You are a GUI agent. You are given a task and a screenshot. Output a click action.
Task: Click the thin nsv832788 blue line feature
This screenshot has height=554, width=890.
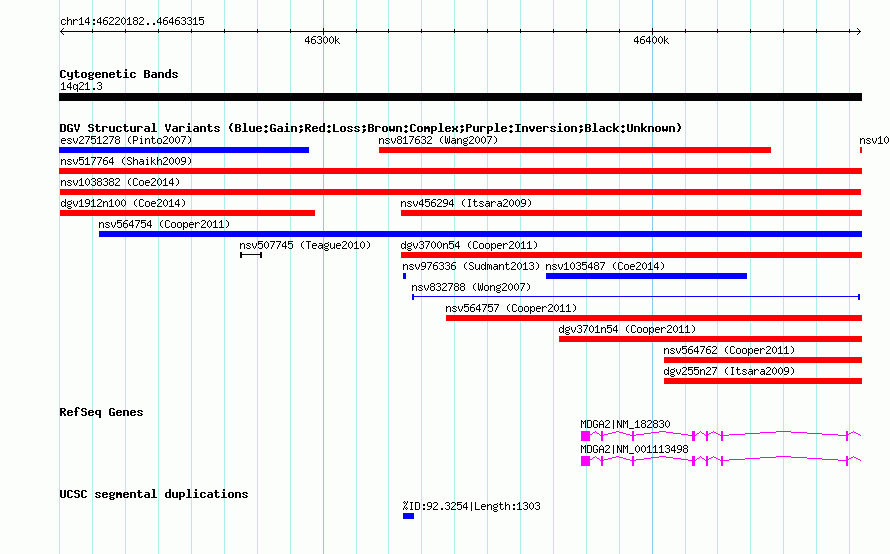(636, 297)
